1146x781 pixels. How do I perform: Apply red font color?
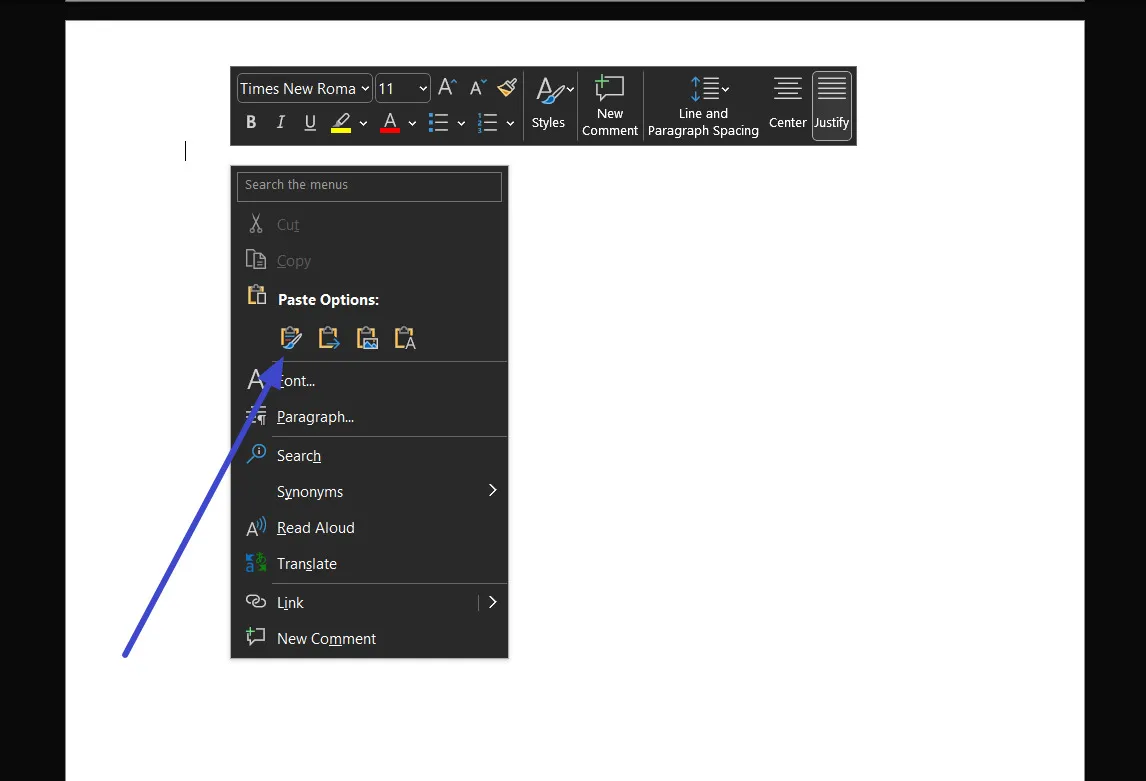coord(390,122)
